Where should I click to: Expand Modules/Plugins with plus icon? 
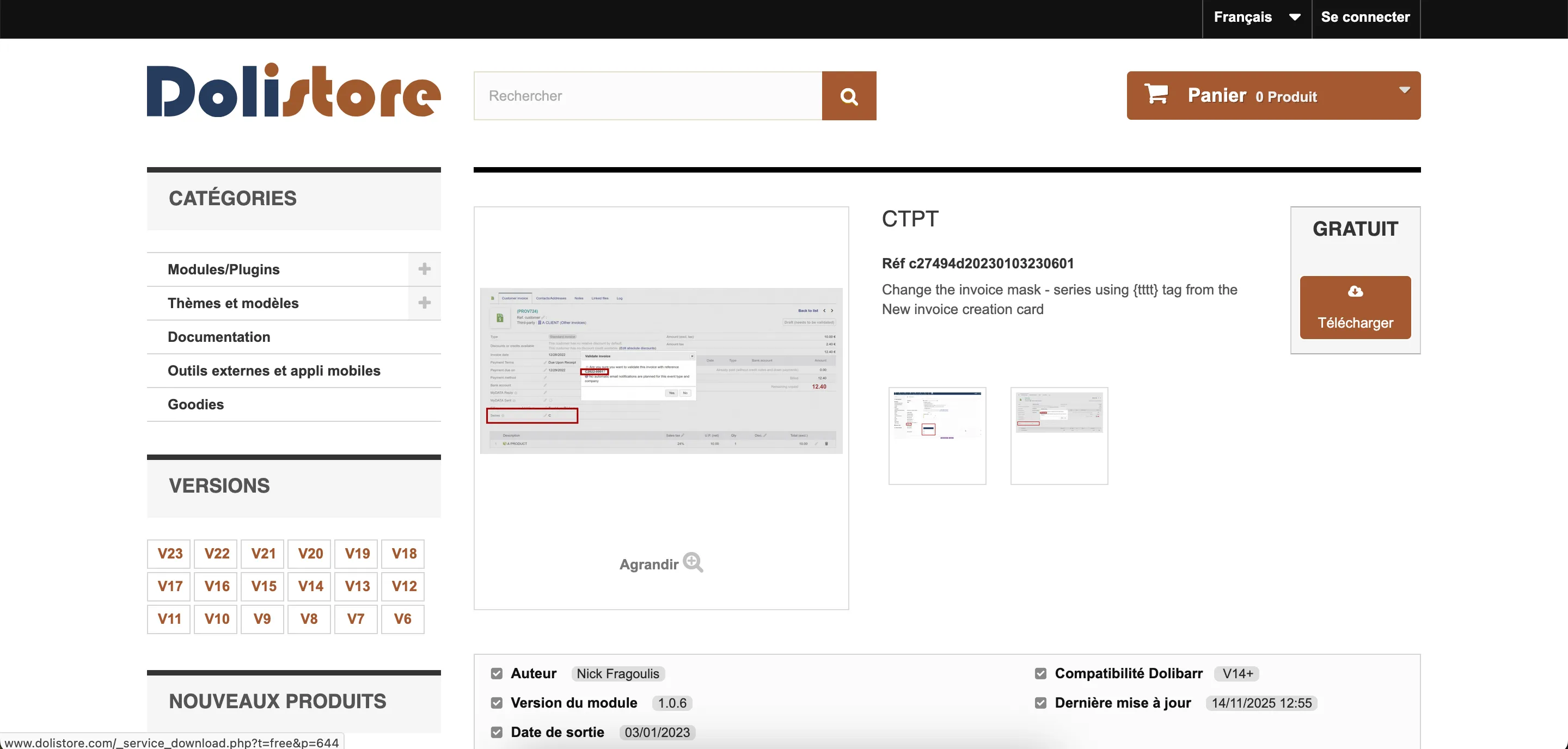[x=424, y=269]
